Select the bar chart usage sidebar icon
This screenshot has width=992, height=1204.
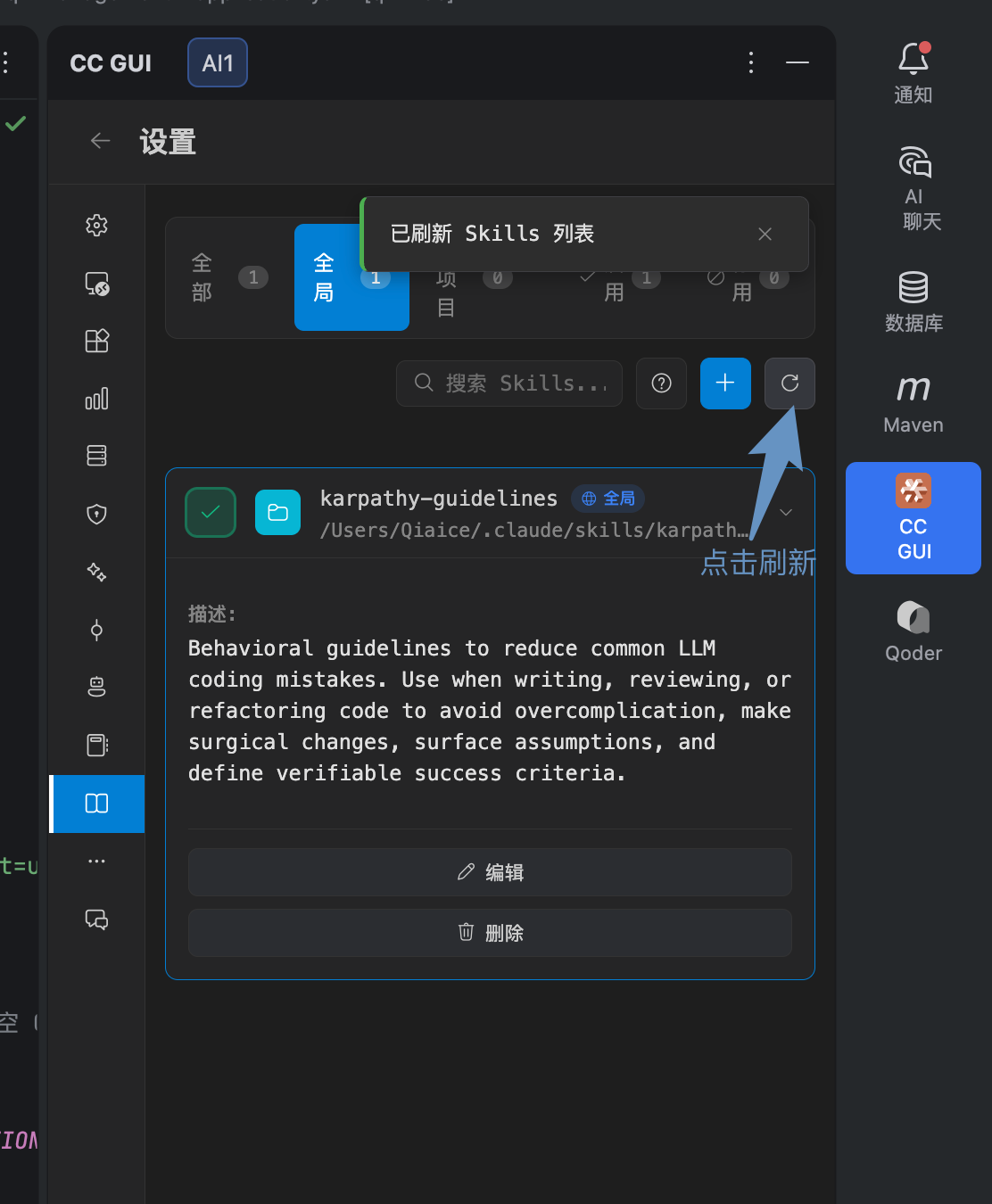96,398
